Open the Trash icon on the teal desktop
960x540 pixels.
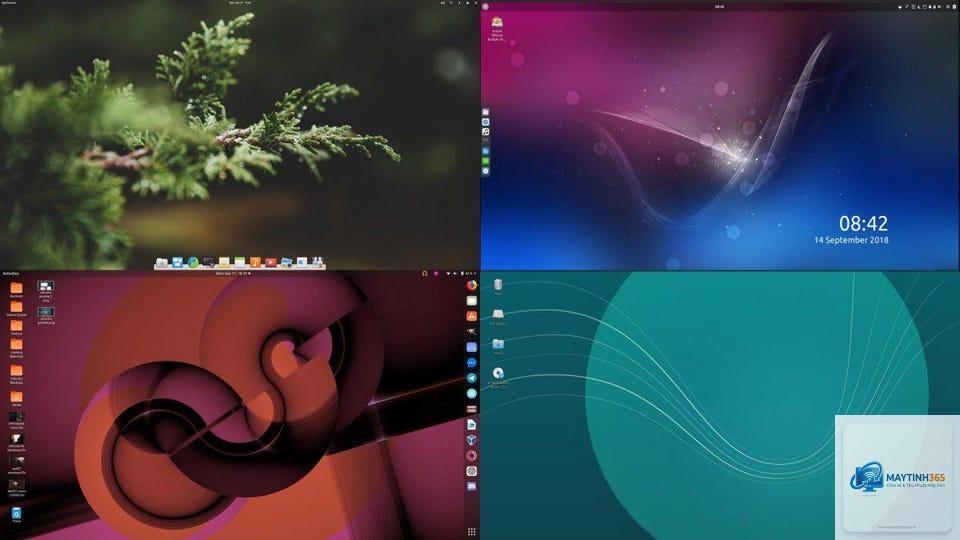pyautogui.click(x=498, y=287)
